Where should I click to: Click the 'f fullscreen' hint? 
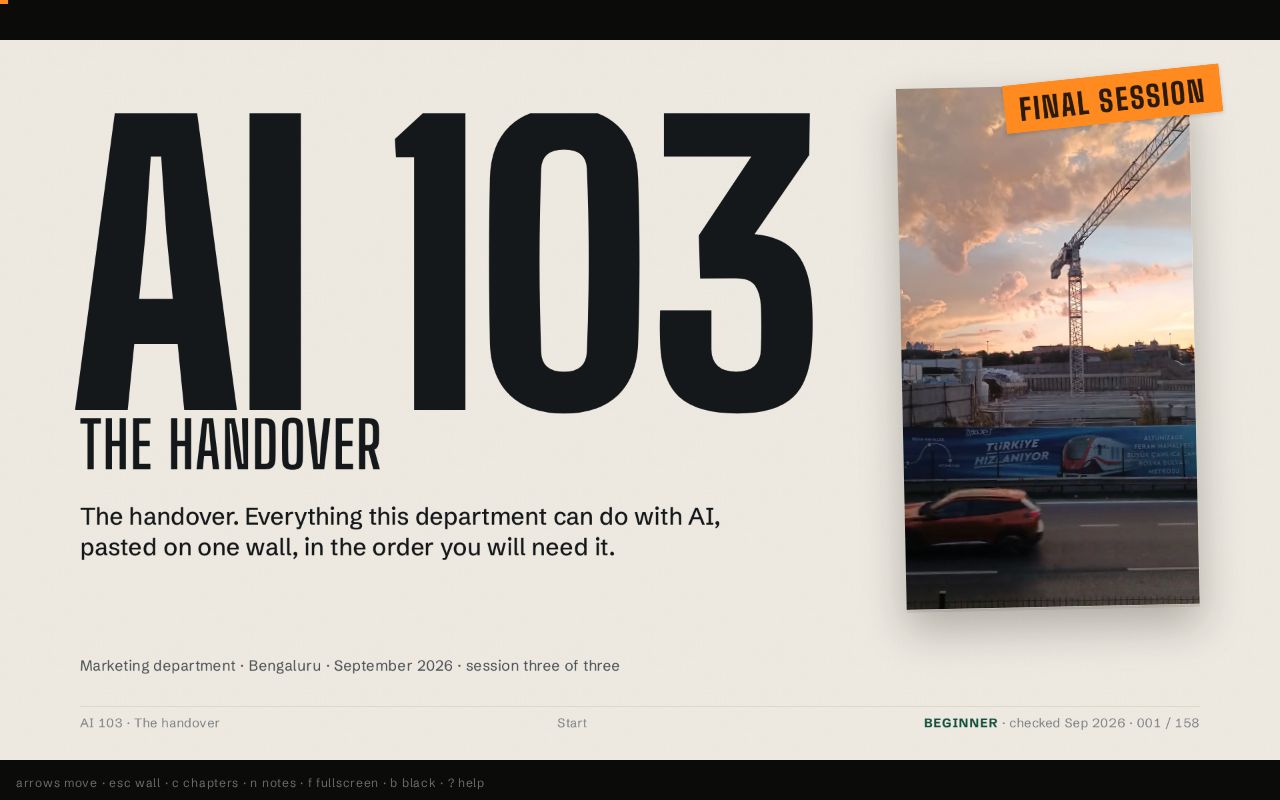(x=343, y=783)
